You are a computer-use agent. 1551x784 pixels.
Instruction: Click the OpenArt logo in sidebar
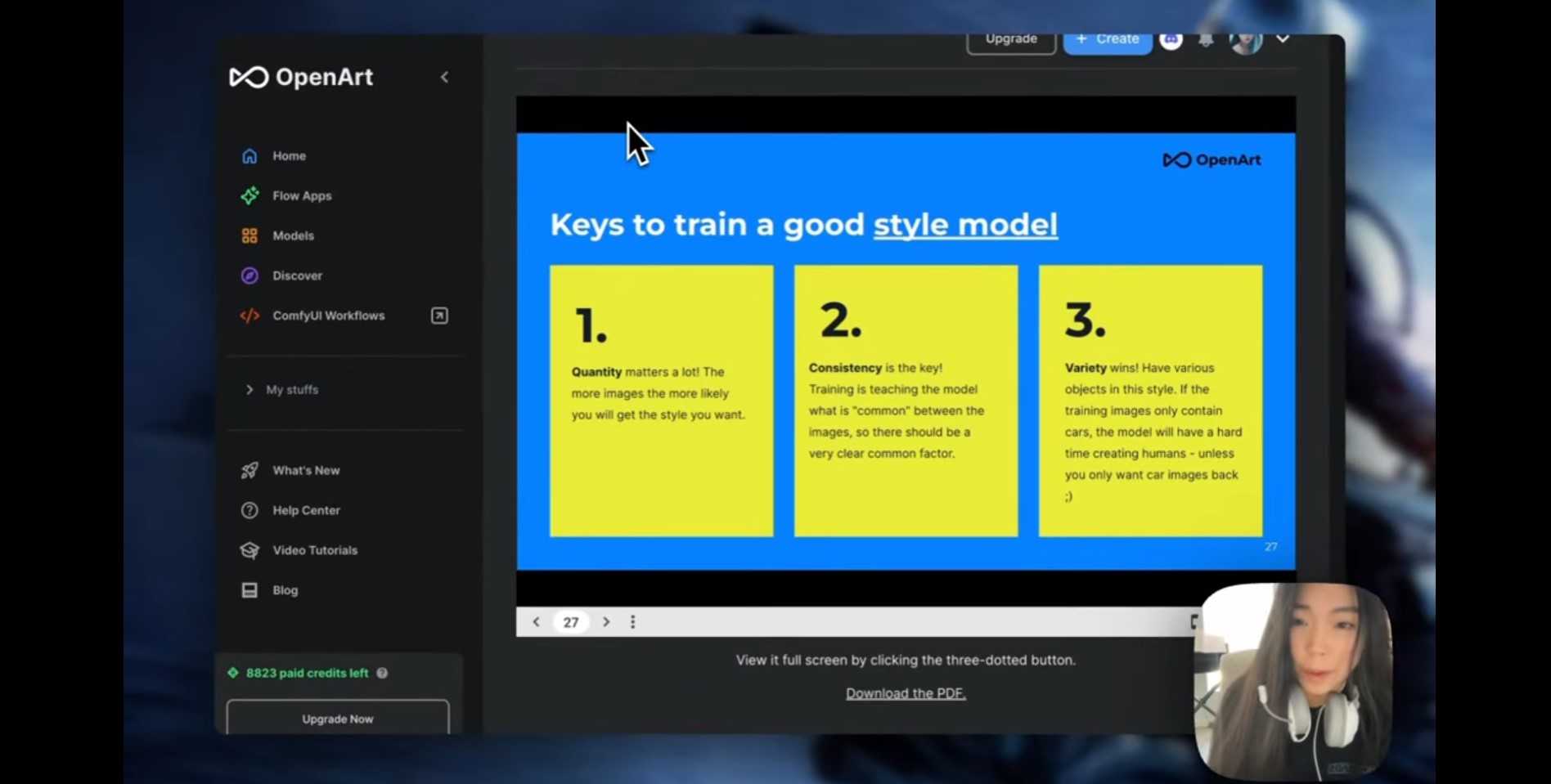(x=301, y=77)
